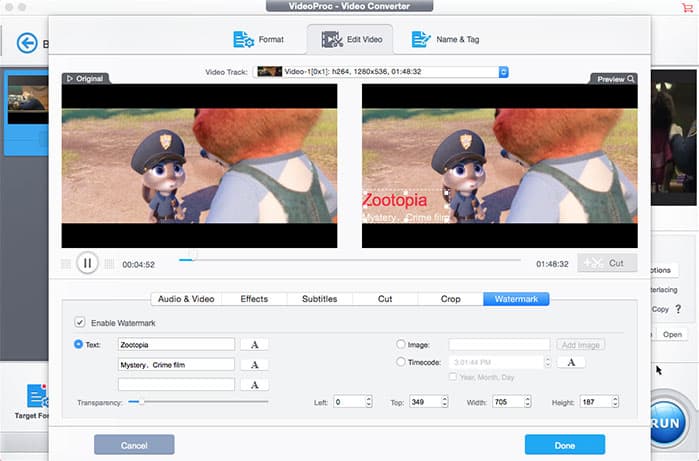
Task: Open font settings for third text line
Action: 255,385
